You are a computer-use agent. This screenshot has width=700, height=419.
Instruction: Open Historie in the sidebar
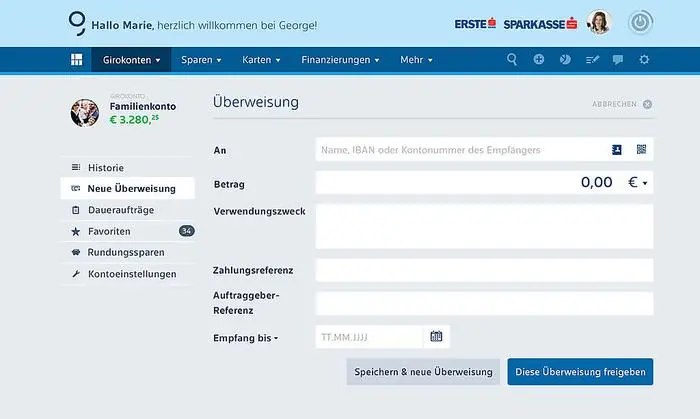(128, 167)
